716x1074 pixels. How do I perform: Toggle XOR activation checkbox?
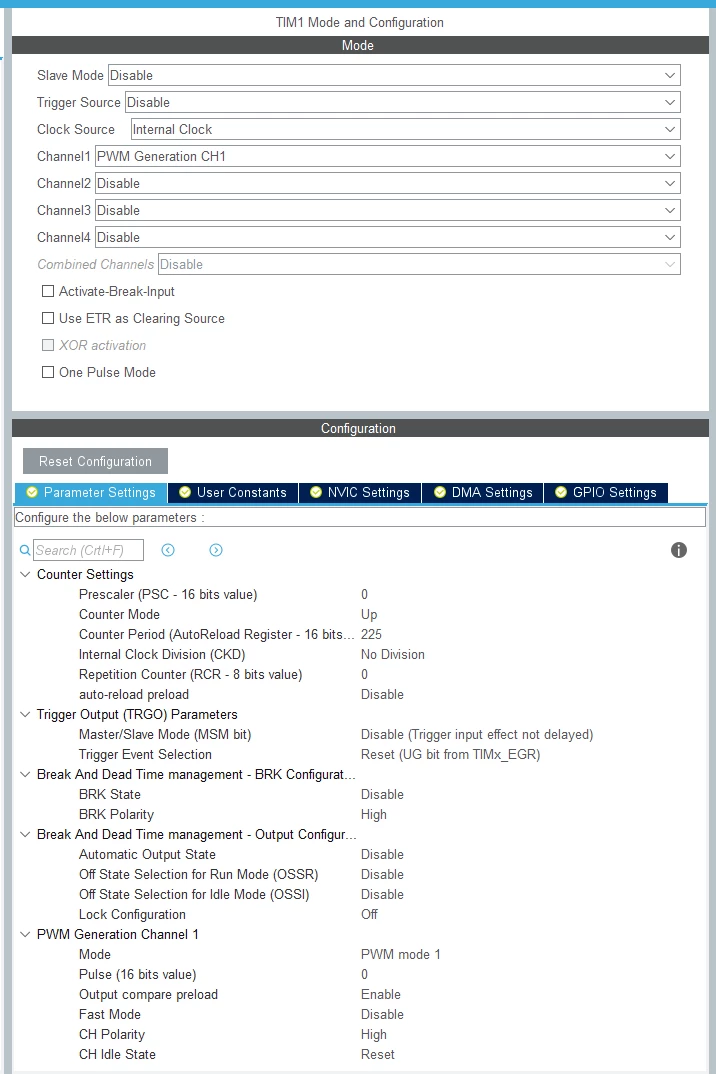coord(48,345)
